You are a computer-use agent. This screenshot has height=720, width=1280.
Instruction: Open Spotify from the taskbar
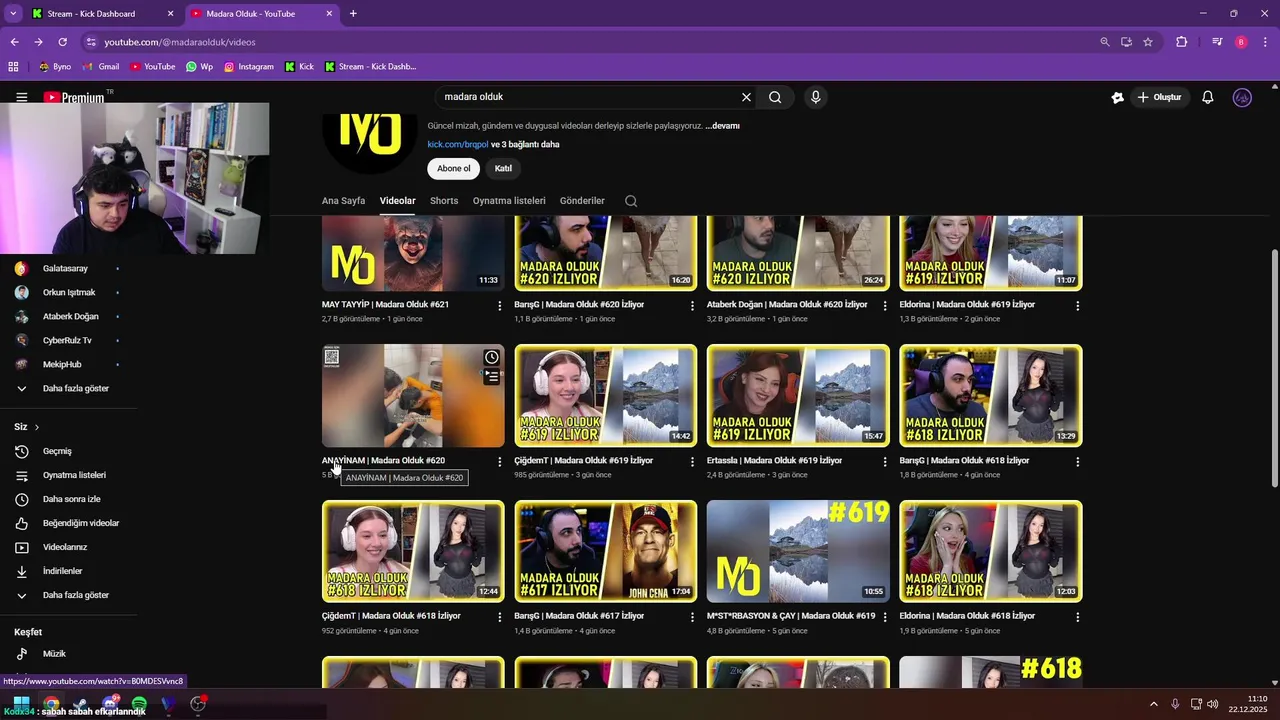coord(139,704)
